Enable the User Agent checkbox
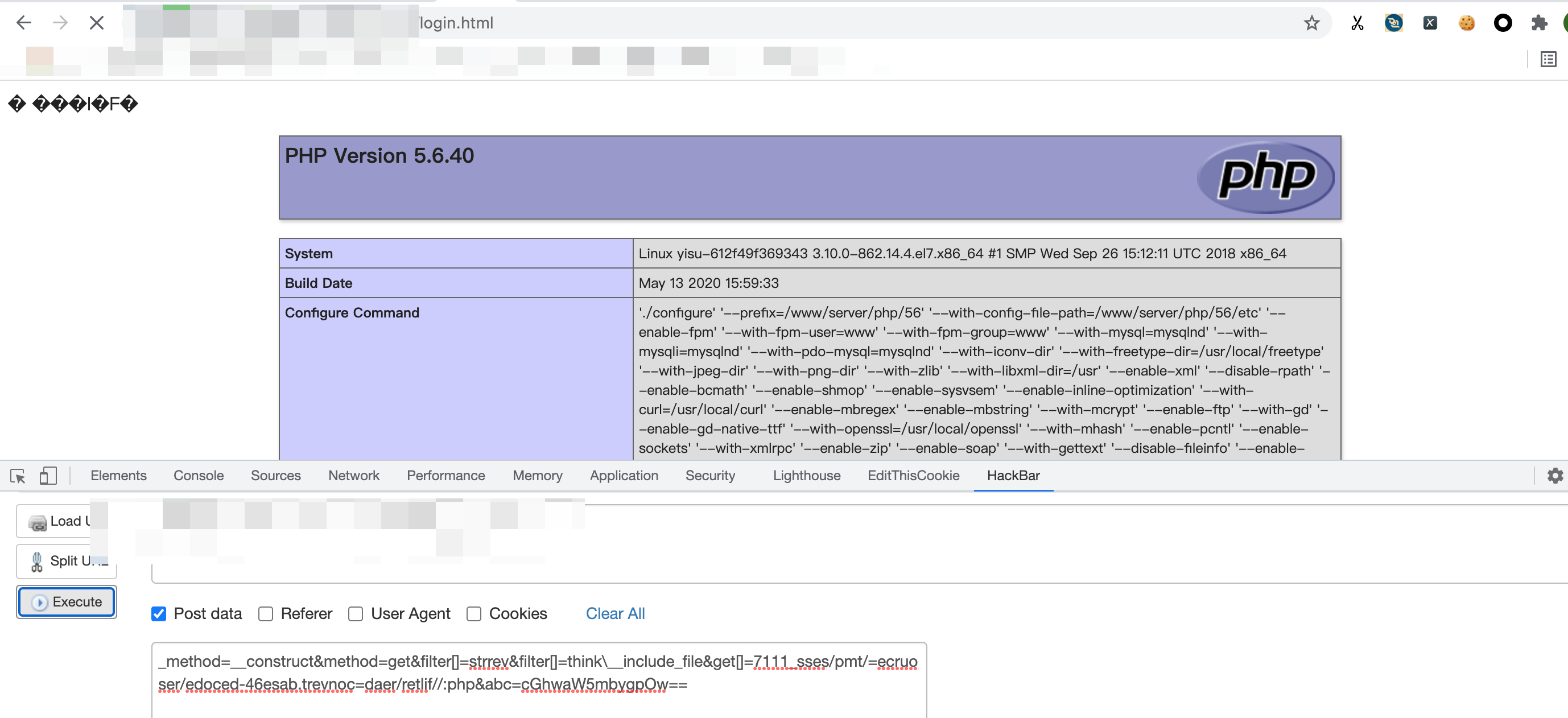 (356, 613)
